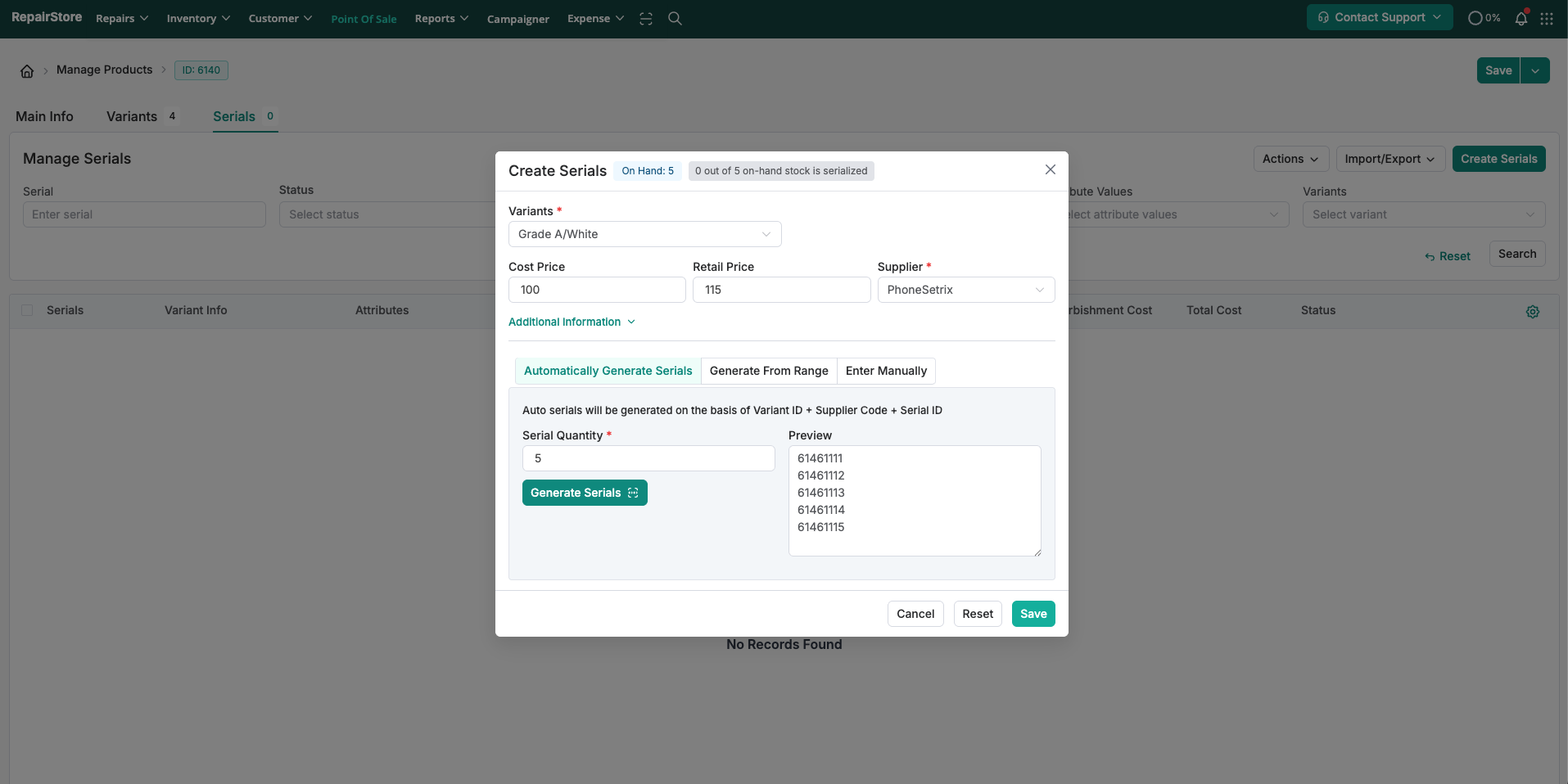Click the Retail Price input field
Screen dimensions: 1568x784
781,290
